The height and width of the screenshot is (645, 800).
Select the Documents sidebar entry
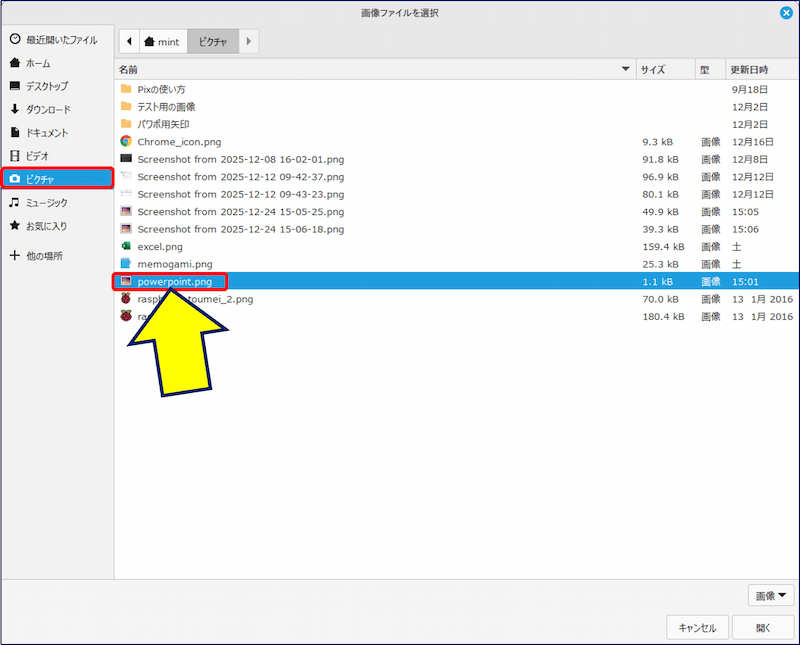47,132
